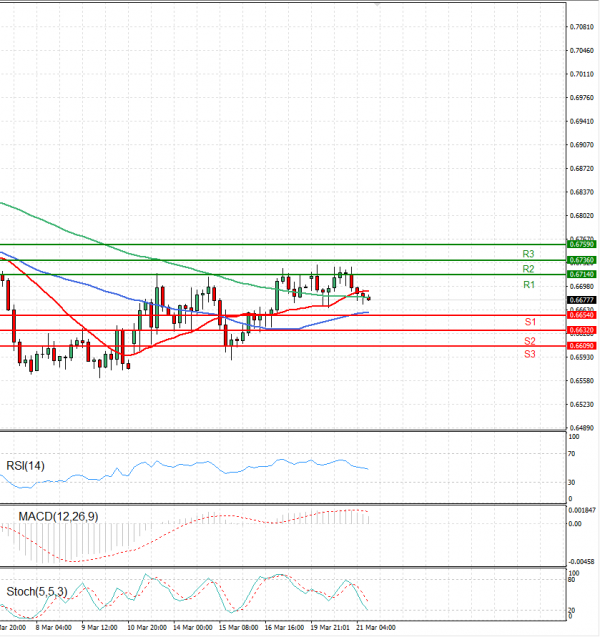Click the R3 resistance label

tap(529, 254)
